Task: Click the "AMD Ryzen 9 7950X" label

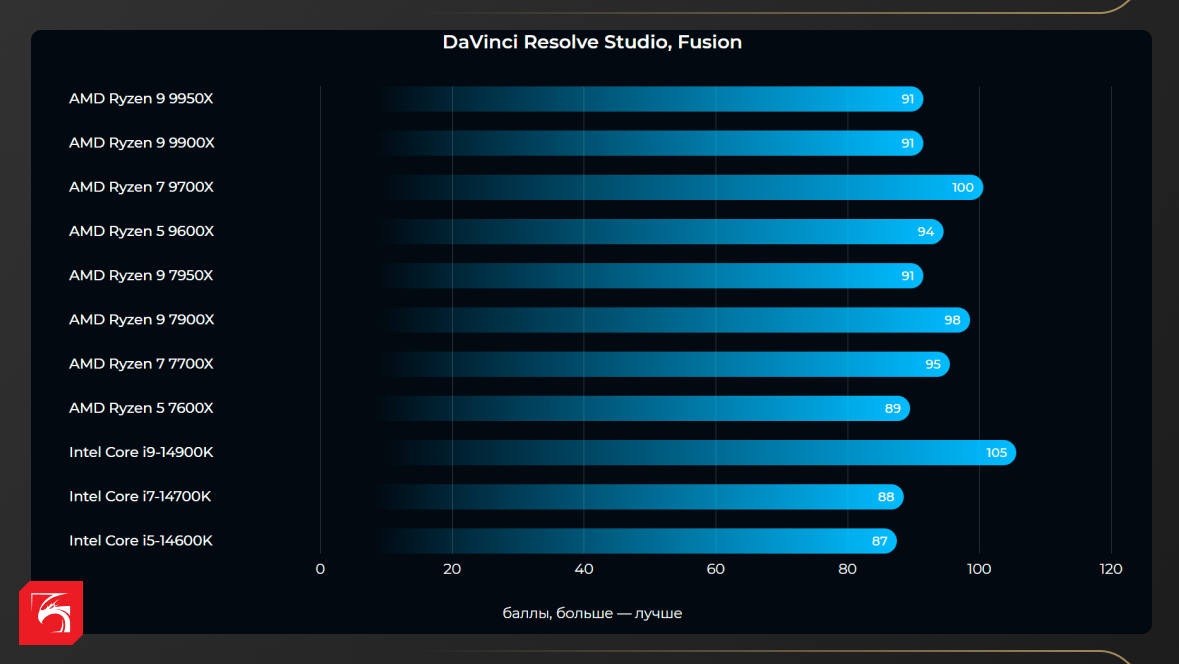Action: point(141,275)
